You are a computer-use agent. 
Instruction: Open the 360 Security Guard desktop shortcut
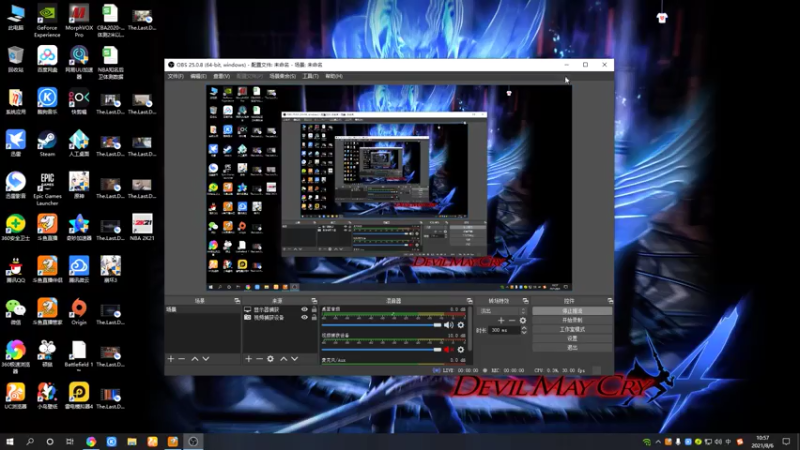pyautogui.click(x=16, y=228)
